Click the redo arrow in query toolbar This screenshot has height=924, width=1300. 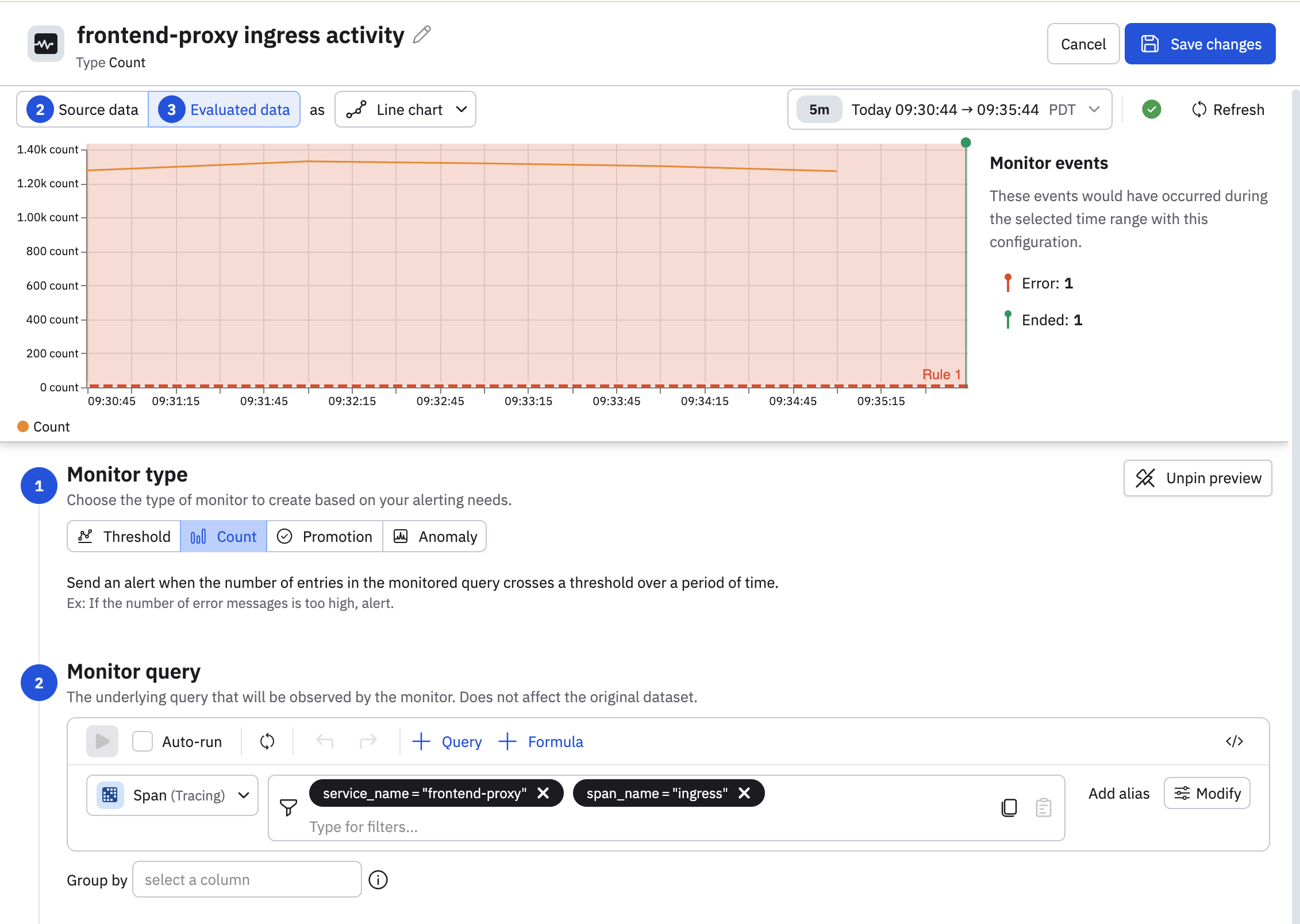pyautogui.click(x=368, y=741)
